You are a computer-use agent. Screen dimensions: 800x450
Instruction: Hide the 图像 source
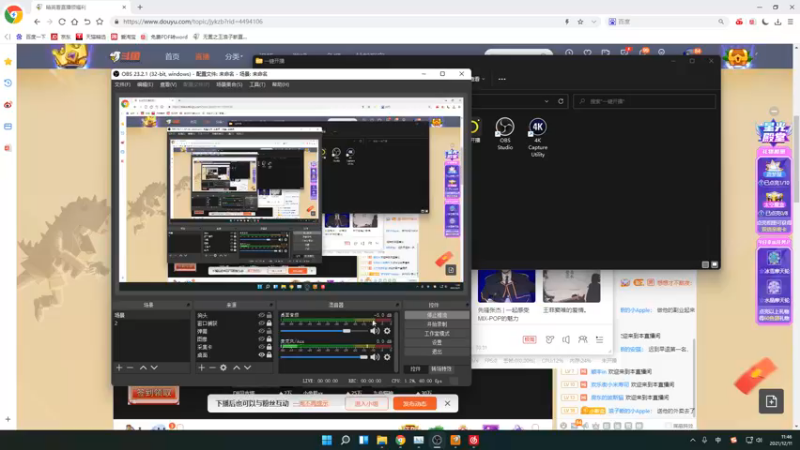point(261,339)
